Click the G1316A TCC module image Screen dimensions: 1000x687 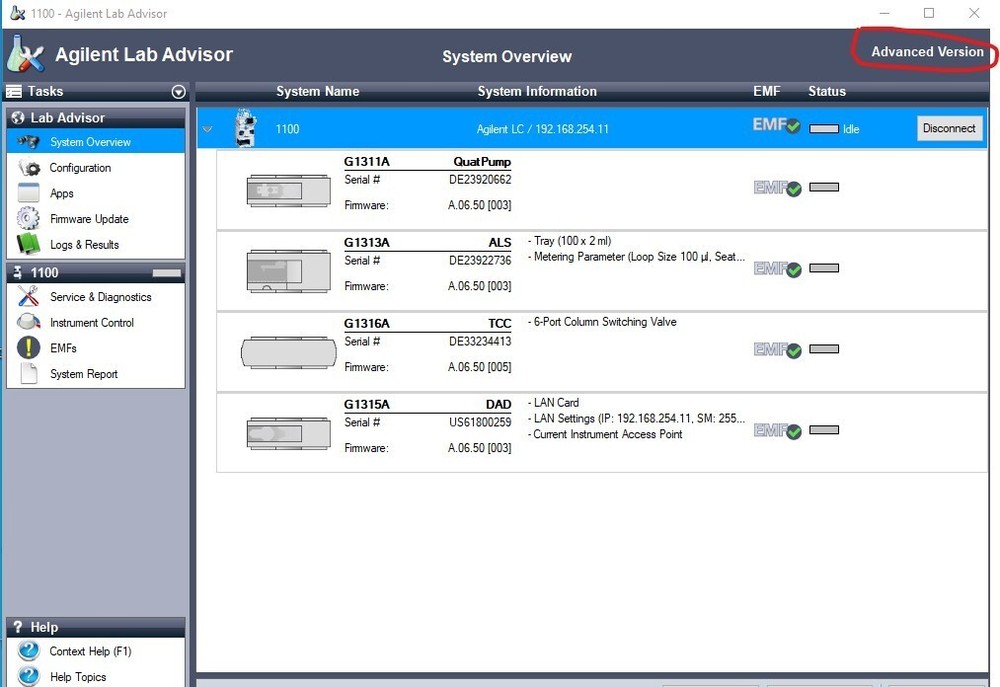coord(288,352)
